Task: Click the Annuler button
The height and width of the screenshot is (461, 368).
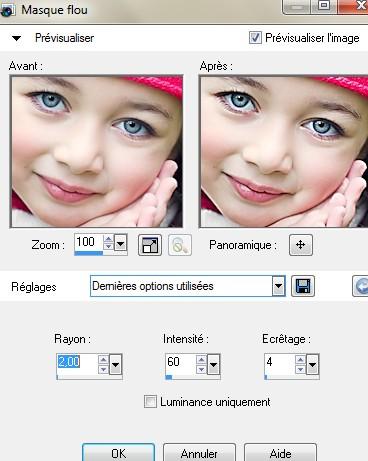Action: tap(199, 453)
